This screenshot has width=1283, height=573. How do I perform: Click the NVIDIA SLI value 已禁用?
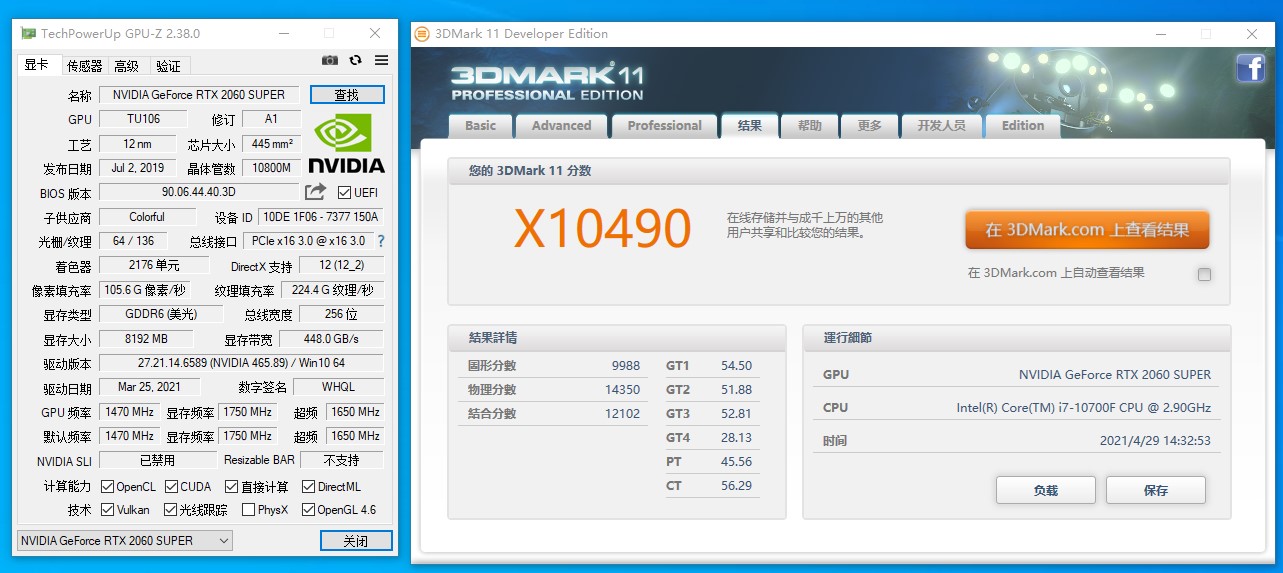(157, 460)
